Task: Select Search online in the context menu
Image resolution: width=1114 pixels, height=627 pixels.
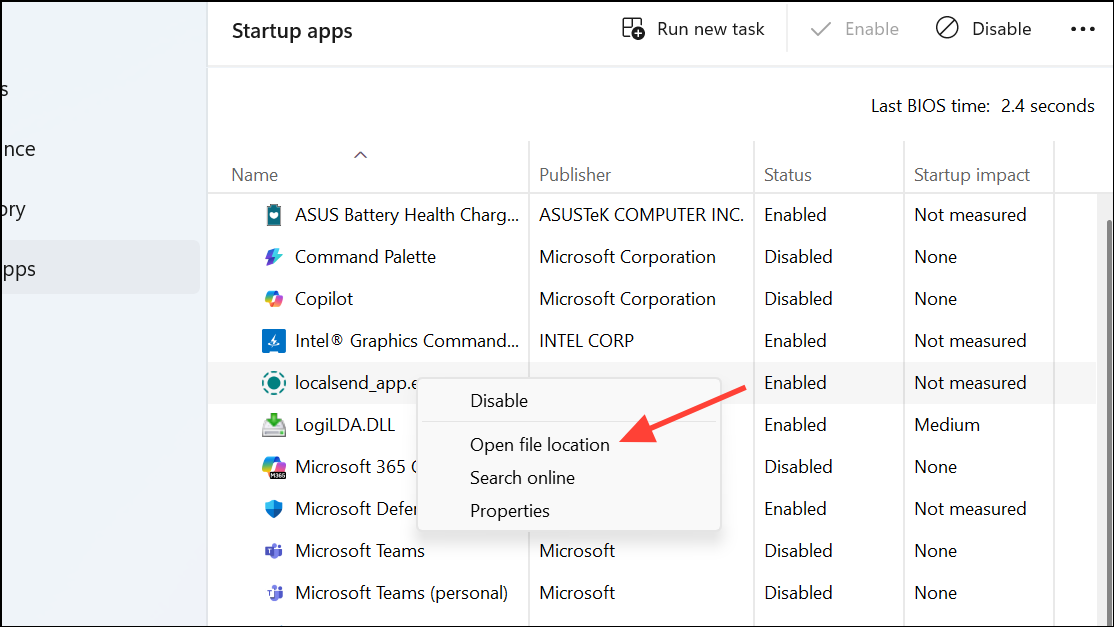Action: click(x=522, y=478)
